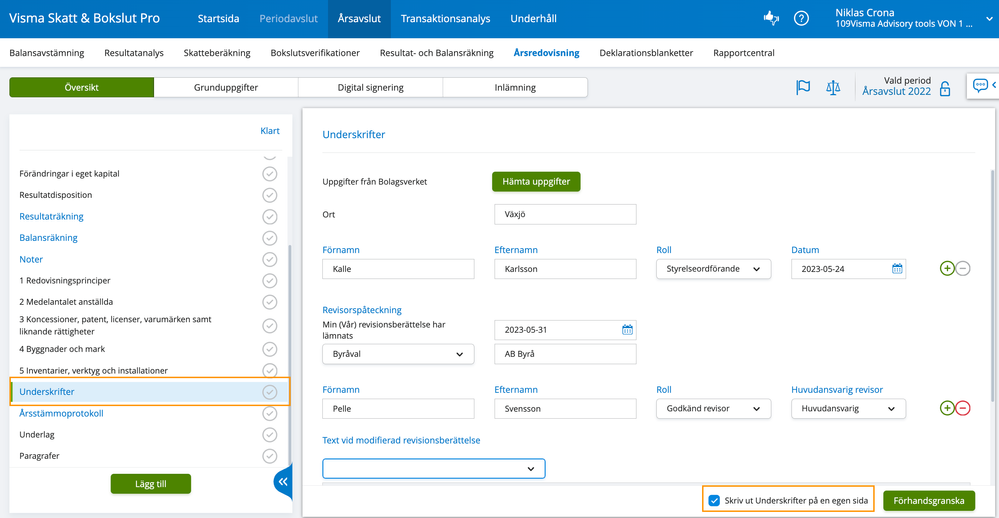This screenshot has width=999, height=518.
Task: Click the flag icon near Vald period
Action: [803, 87]
